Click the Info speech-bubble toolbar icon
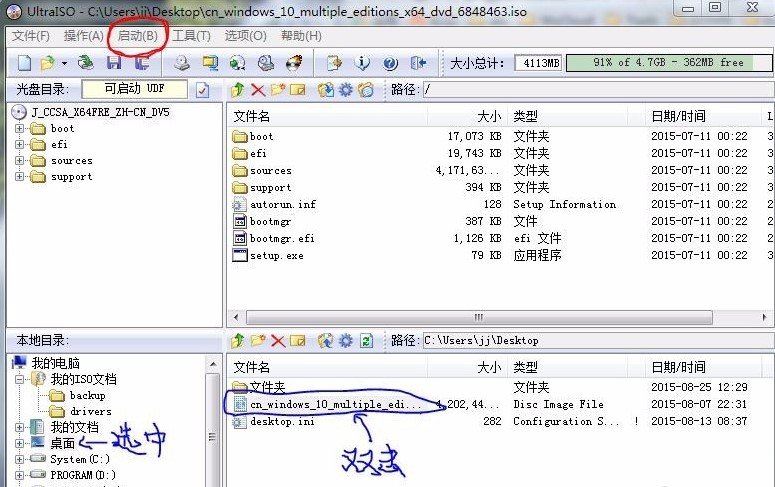 362,63
